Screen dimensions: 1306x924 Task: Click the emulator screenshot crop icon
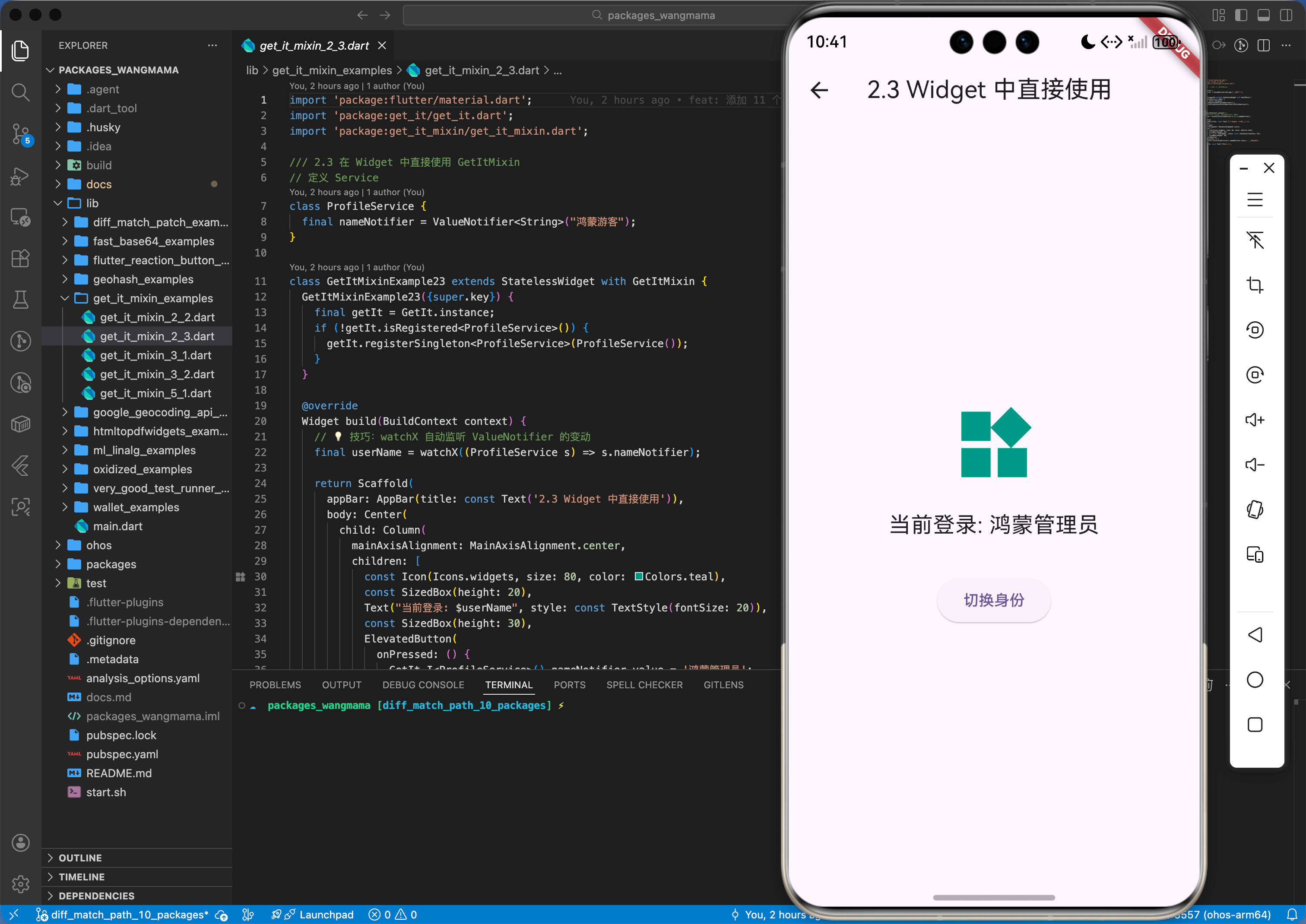1255,285
